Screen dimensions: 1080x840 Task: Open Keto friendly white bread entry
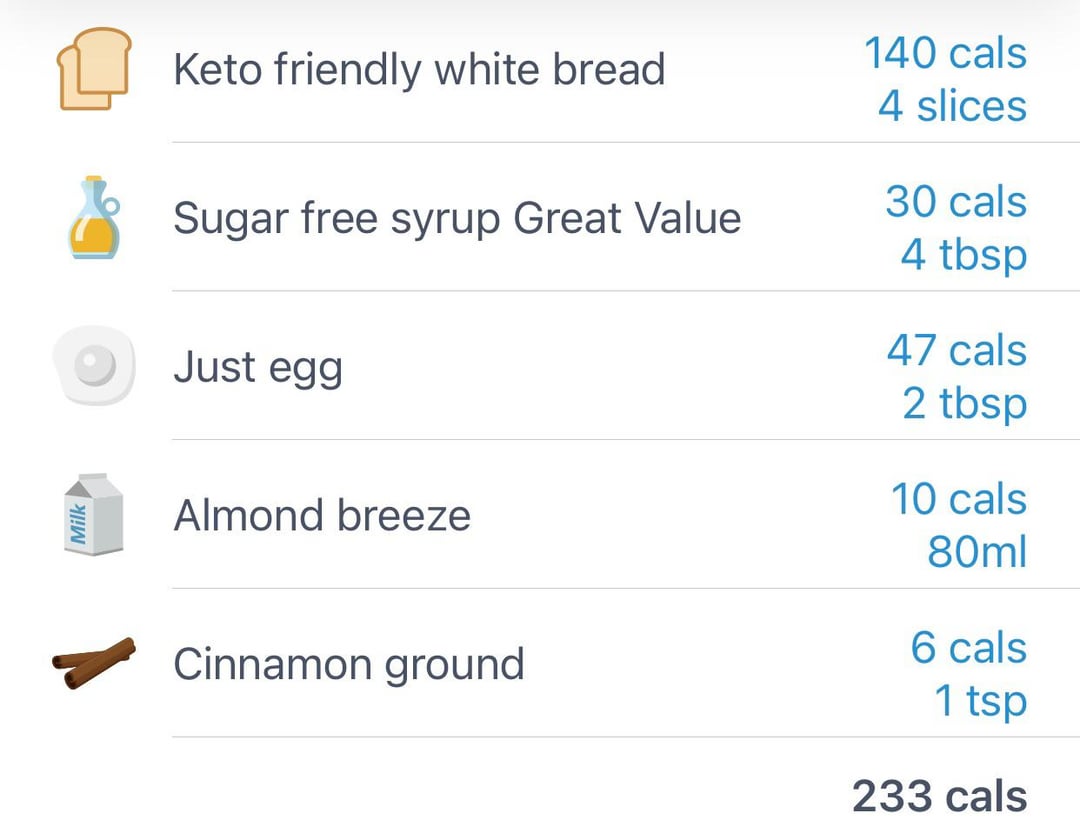(x=419, y=70)
